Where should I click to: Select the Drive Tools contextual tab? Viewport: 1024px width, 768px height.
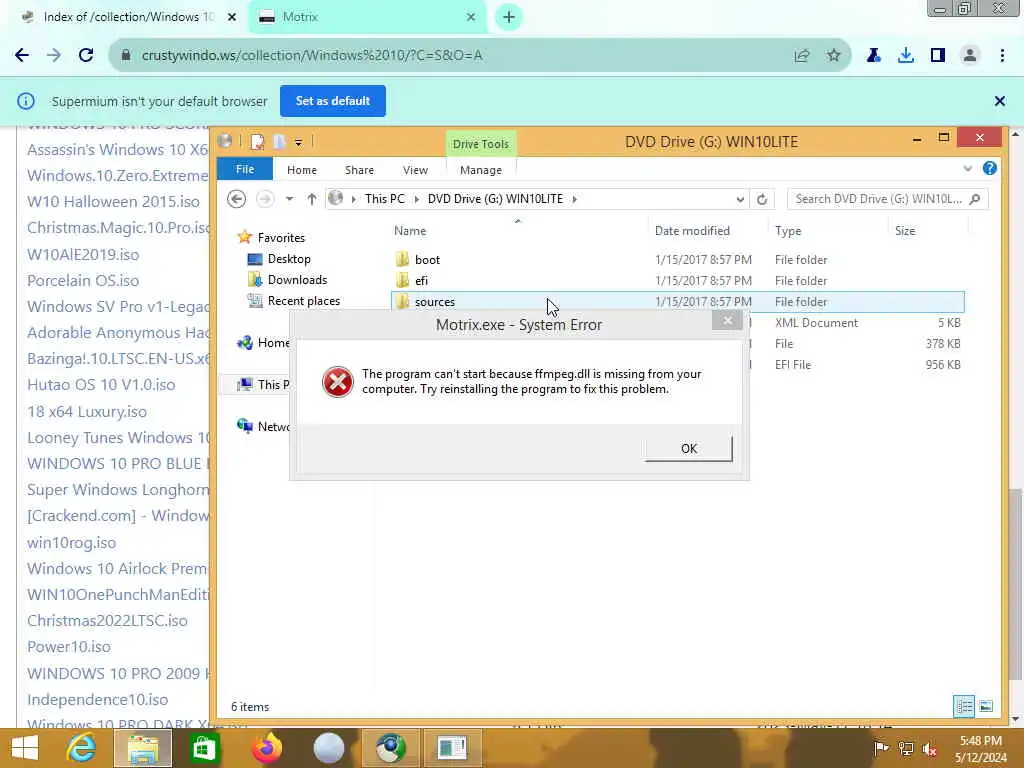(481, 144)
